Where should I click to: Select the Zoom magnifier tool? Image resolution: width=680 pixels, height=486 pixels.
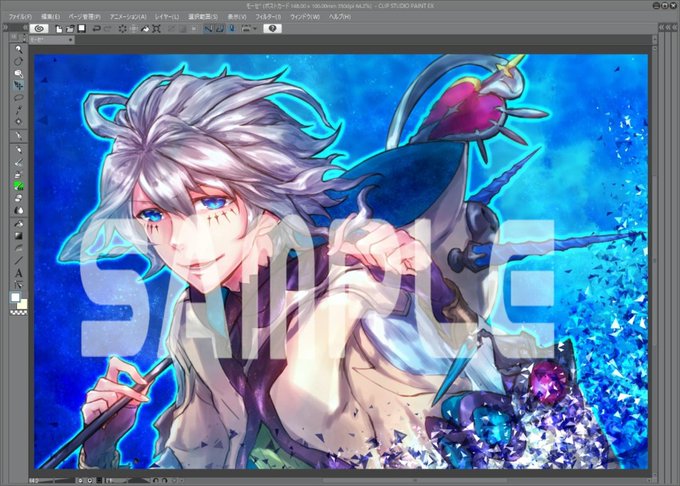[18, 49]
